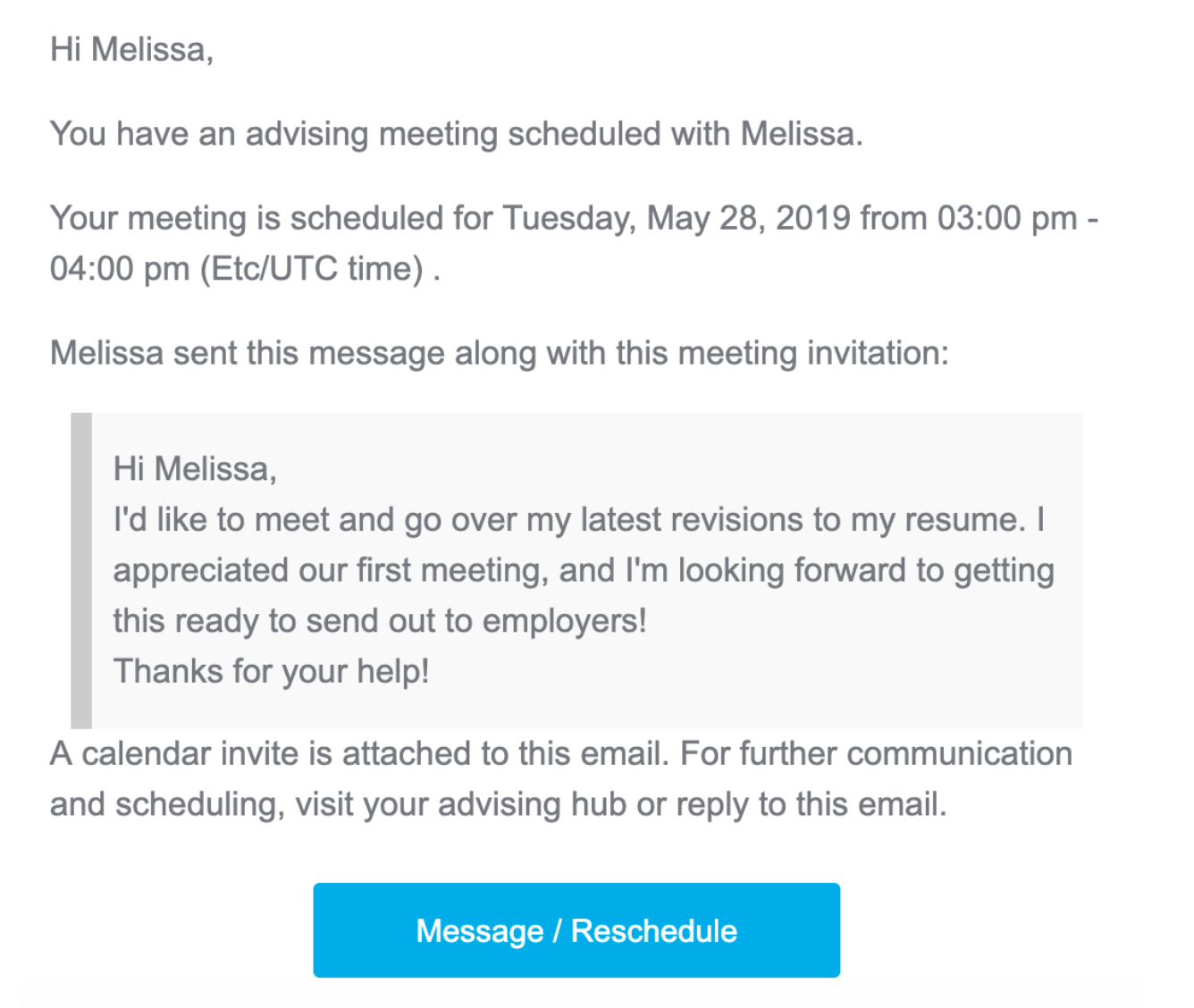Click 'For further communication' phrase
This screenshot has height=1008, width=1194.
876,753
